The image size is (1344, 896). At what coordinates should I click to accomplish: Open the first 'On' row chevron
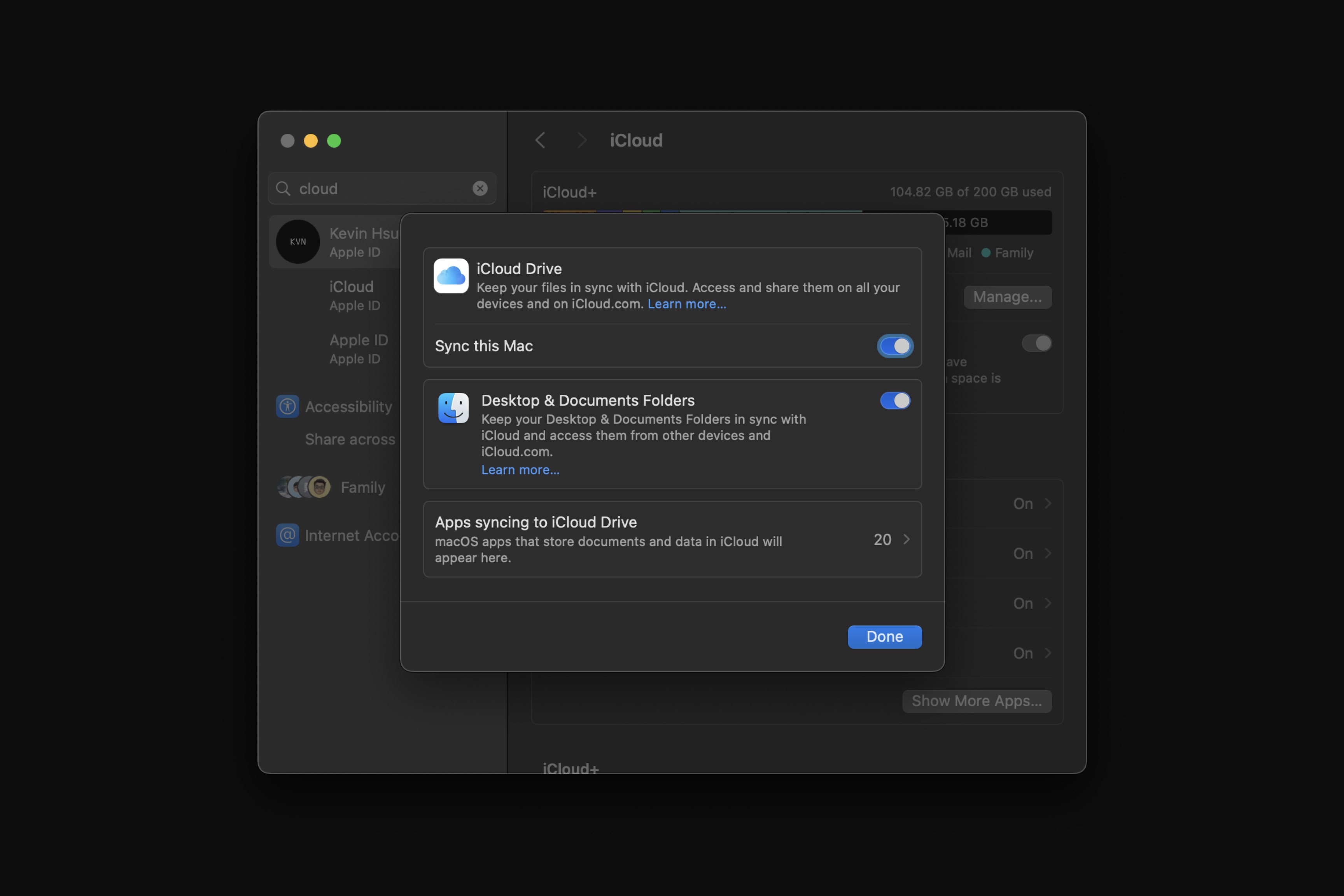coord(1047,504)
